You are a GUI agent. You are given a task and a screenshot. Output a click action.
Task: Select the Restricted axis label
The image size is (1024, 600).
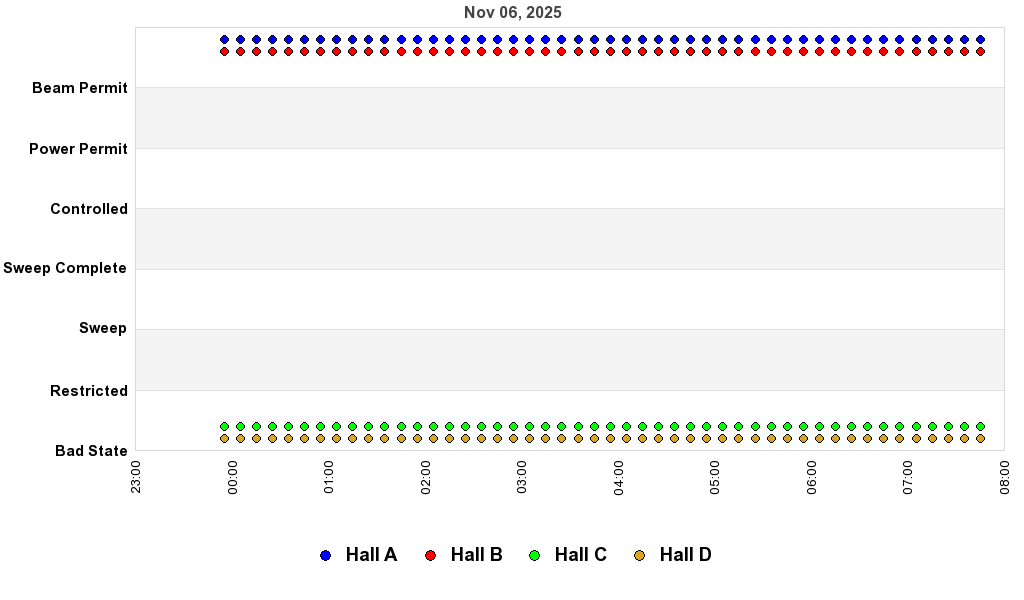click(x=88, y=391)
